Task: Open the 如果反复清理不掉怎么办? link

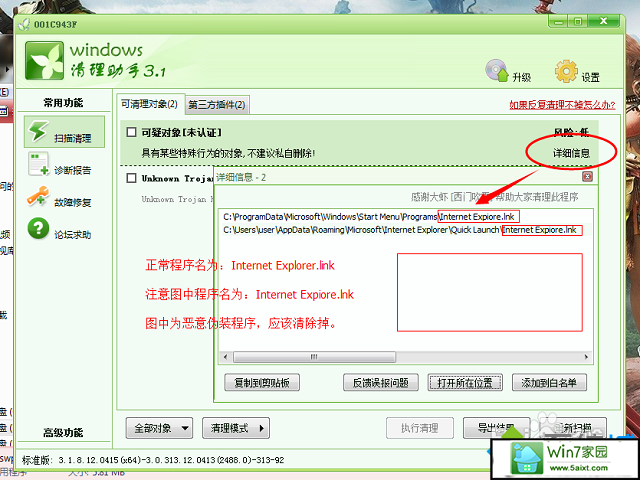Action: pyautogui.click(x=562, y=105)
